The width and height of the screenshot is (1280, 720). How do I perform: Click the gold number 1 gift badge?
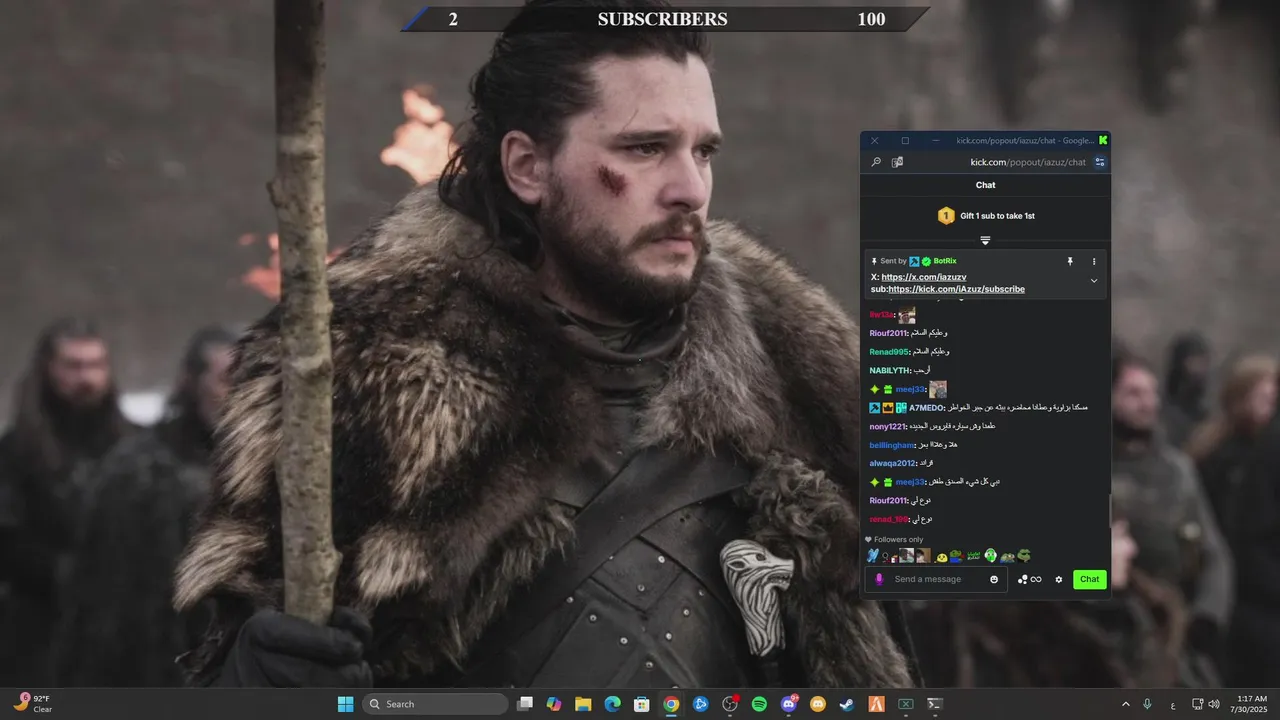[946, 216]
